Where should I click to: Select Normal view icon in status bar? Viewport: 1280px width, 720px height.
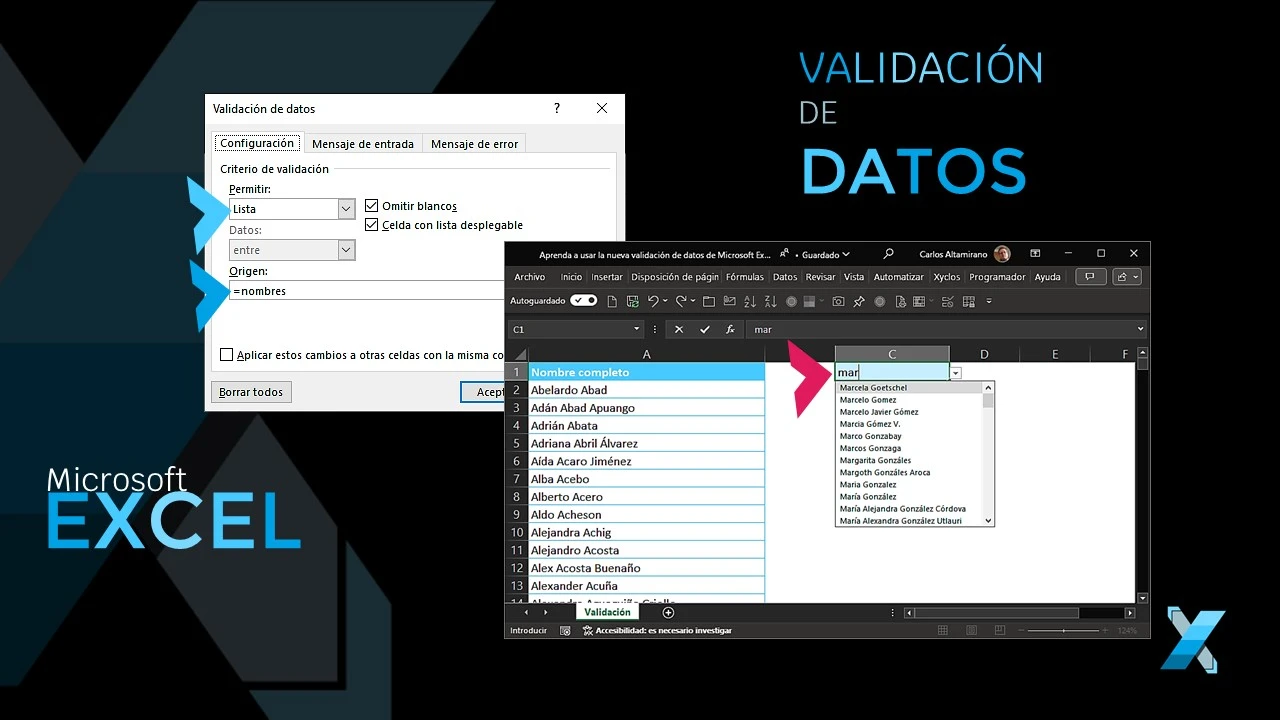[x=943, y=631]
